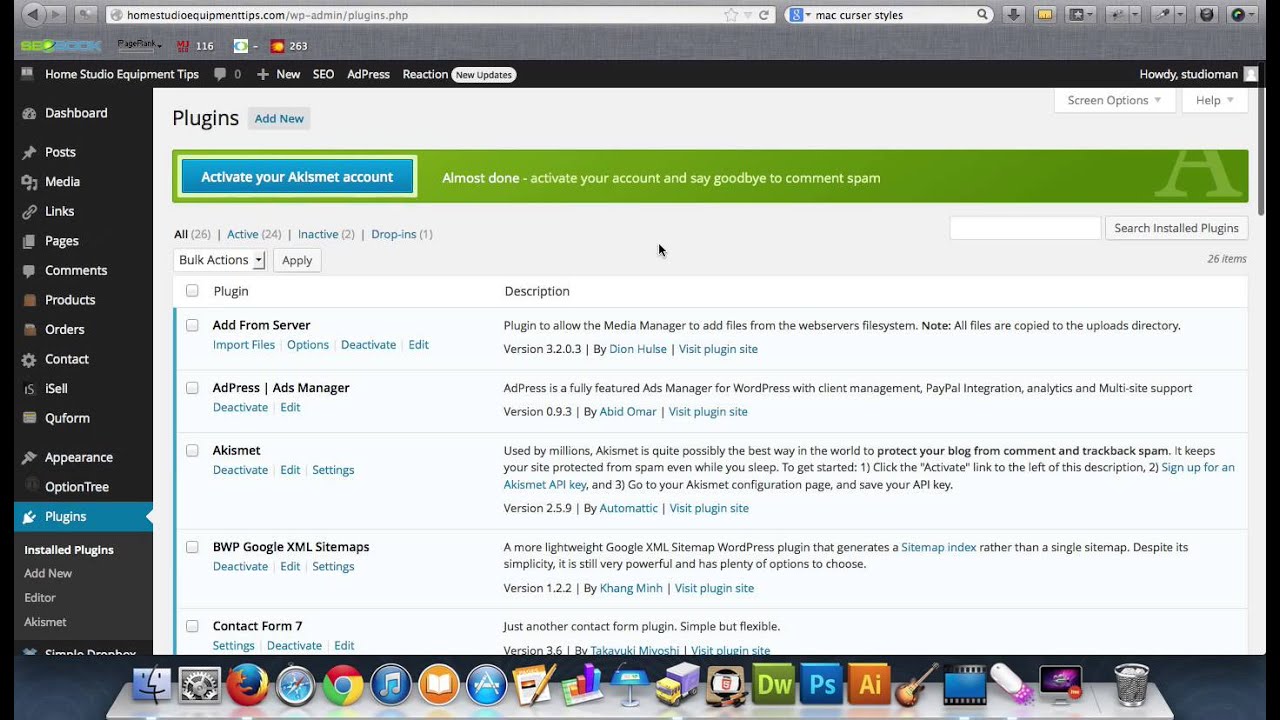Follow the Dion Hulse author link
The image size is (1280, 720).
[638, 349]
